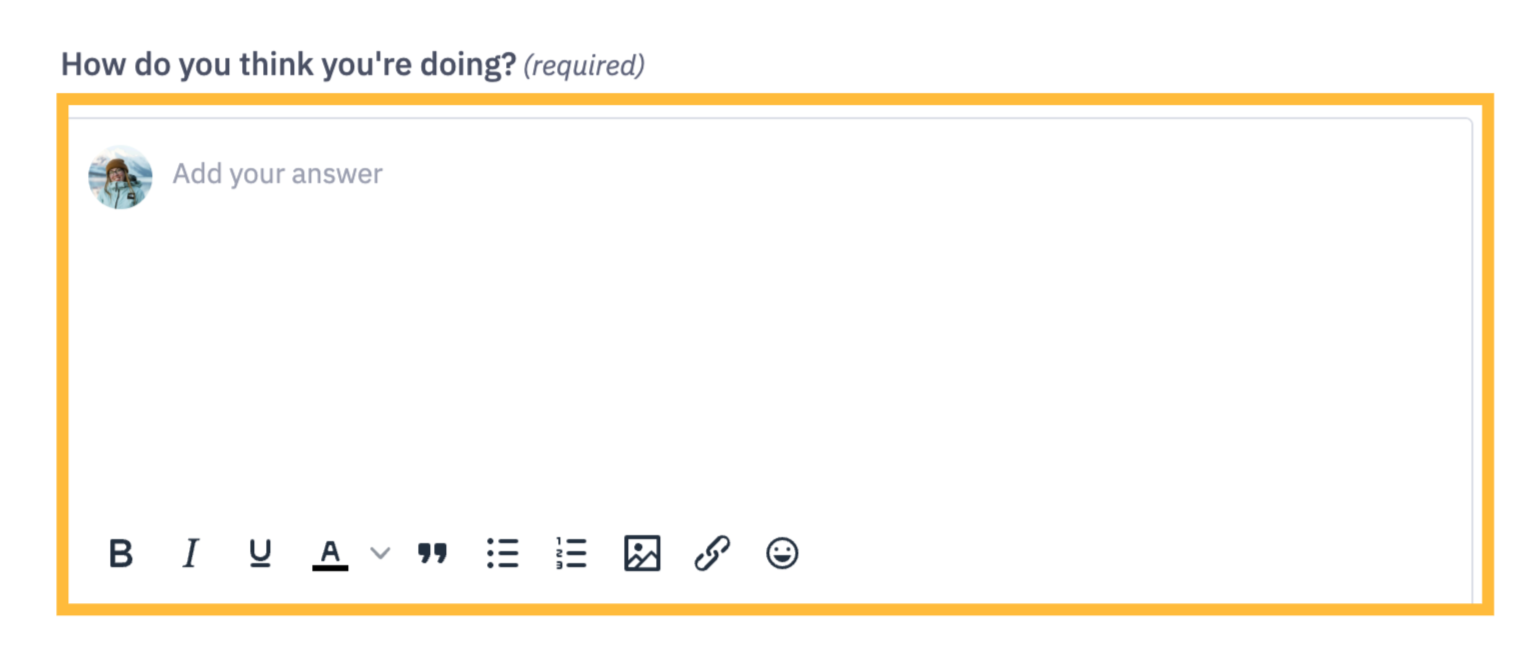1531x650 pixels.
Task: Click the user avatar photo
Action: point(120,177)
